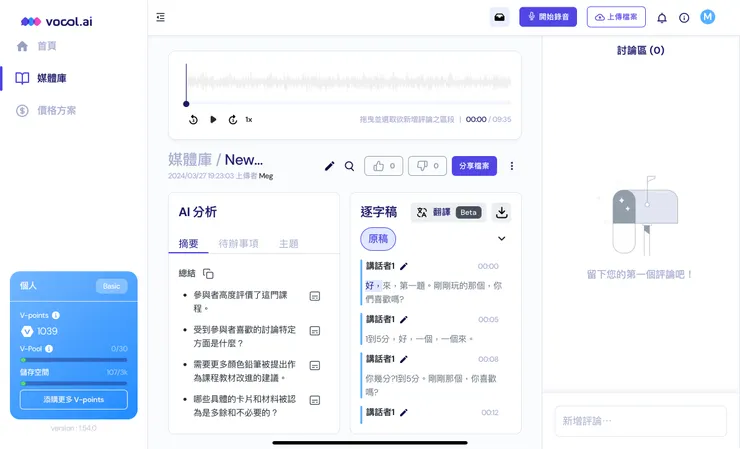Search the transcript with magnifier icon
Image resolution: width=740 pixels, height=449 pixels.
[349, 166]
